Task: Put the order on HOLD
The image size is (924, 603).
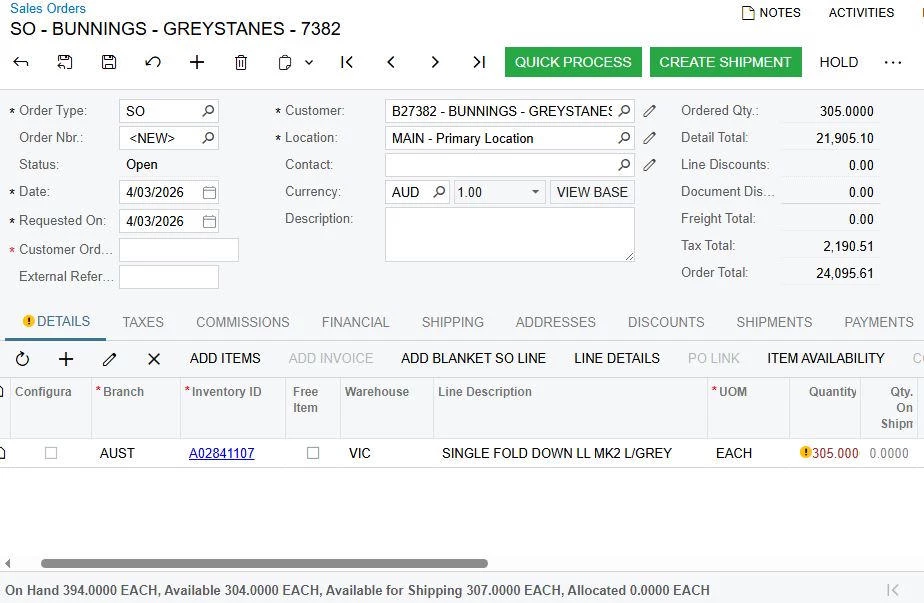Action: click(839, 62)
